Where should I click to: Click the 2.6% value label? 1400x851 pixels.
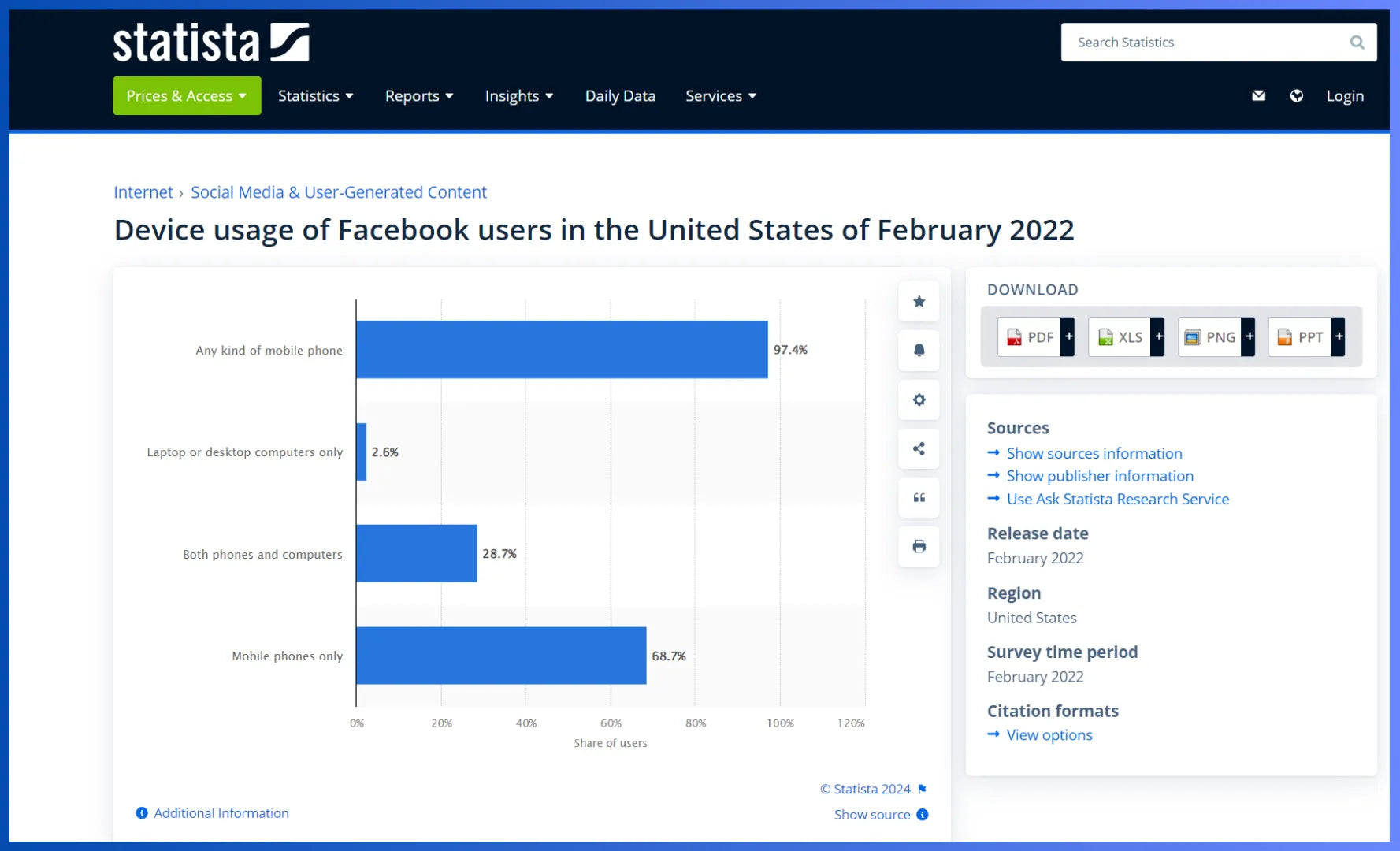(x=385, y=452)
